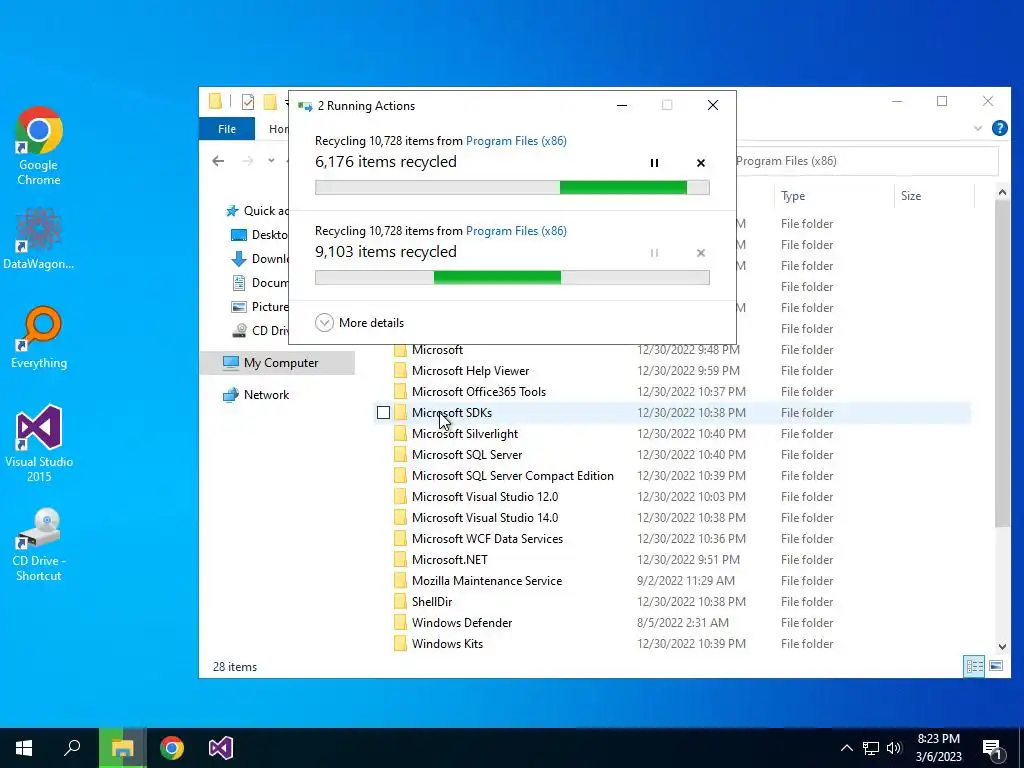
Task: Click the second recycling progress bar
Action: click(x=512, y=278)
